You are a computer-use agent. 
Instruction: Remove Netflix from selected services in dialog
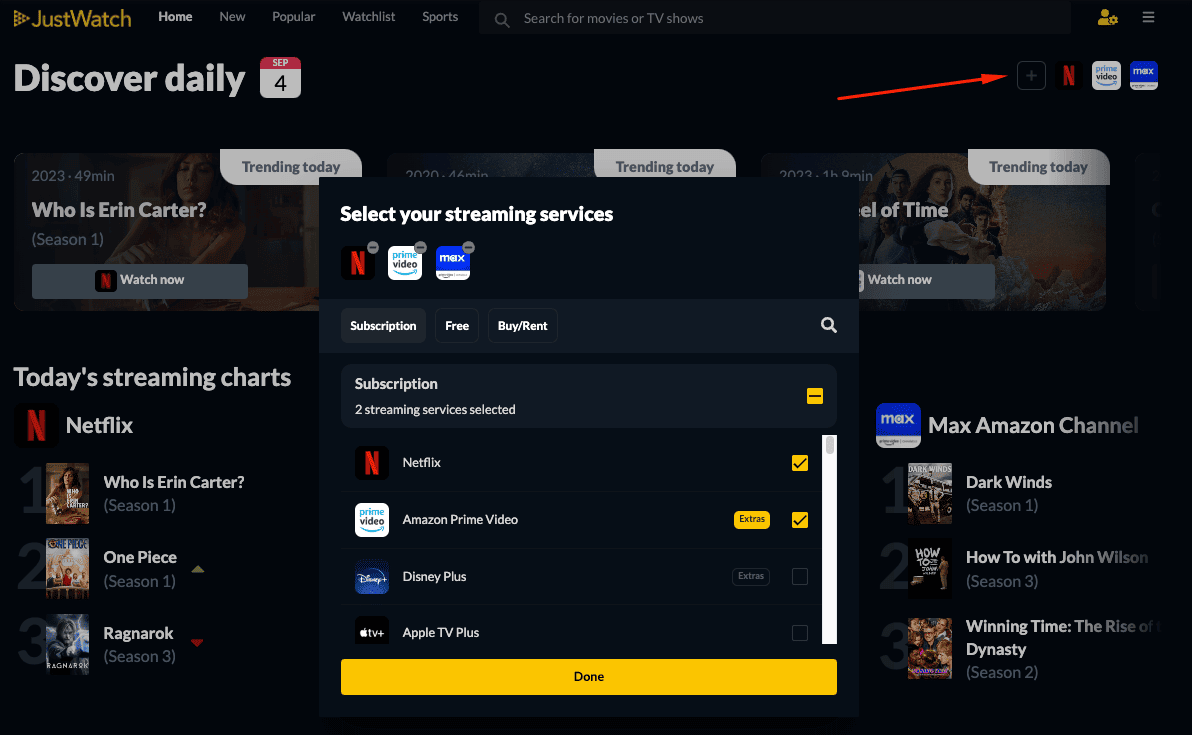click(373, 248)
